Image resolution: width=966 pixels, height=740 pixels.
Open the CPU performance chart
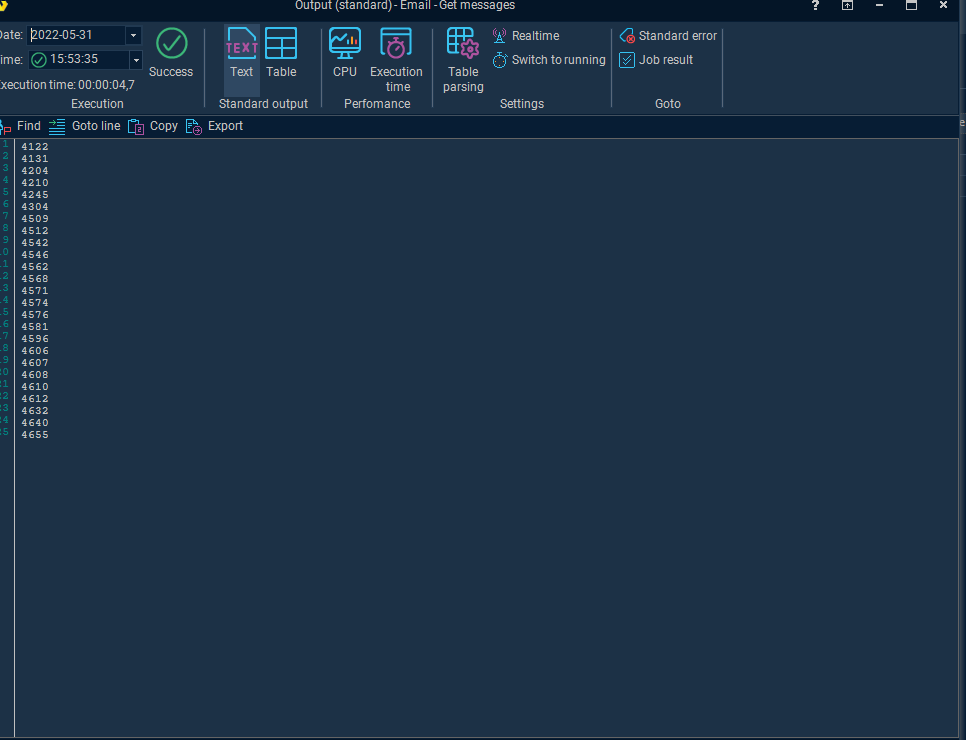pos(345,54)
